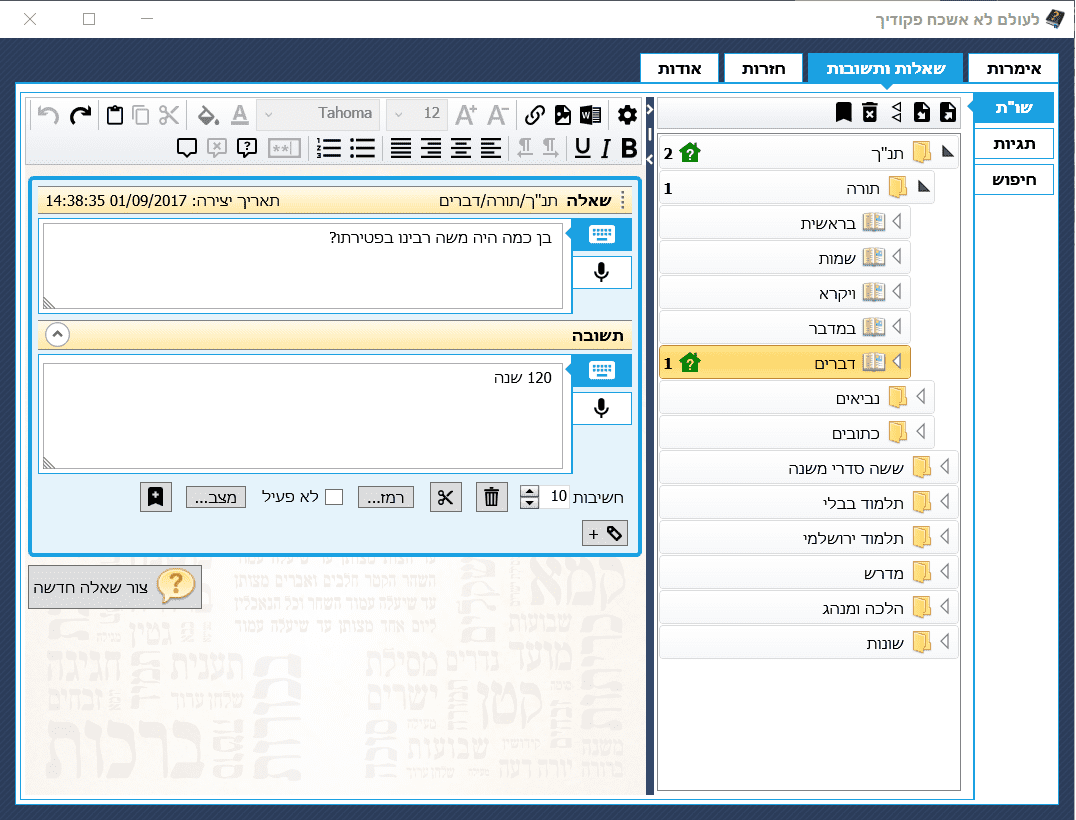Open the Tahoma font family dropdown

pyautogui.click(x=318, y=115)
